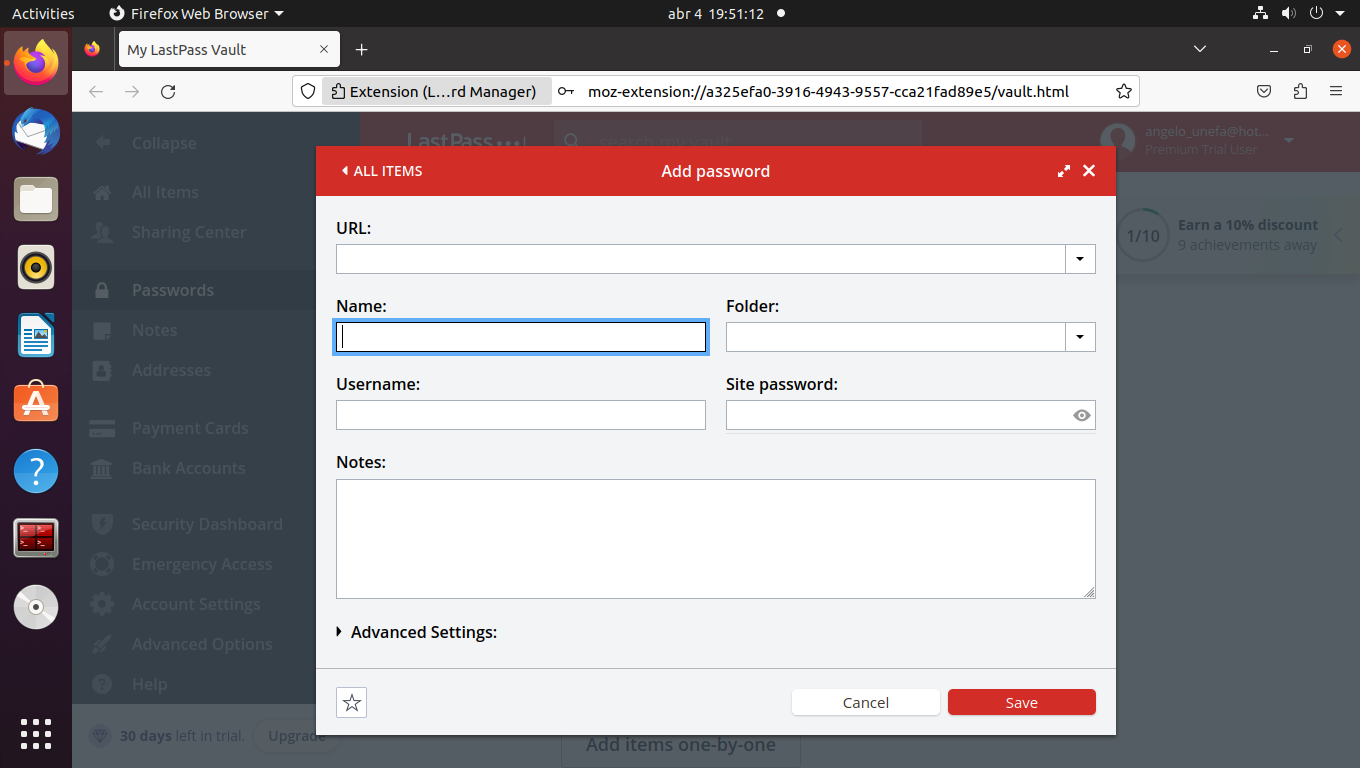Open a new Firefox tab
The image size is (1360, 768).
coord(362,49)
